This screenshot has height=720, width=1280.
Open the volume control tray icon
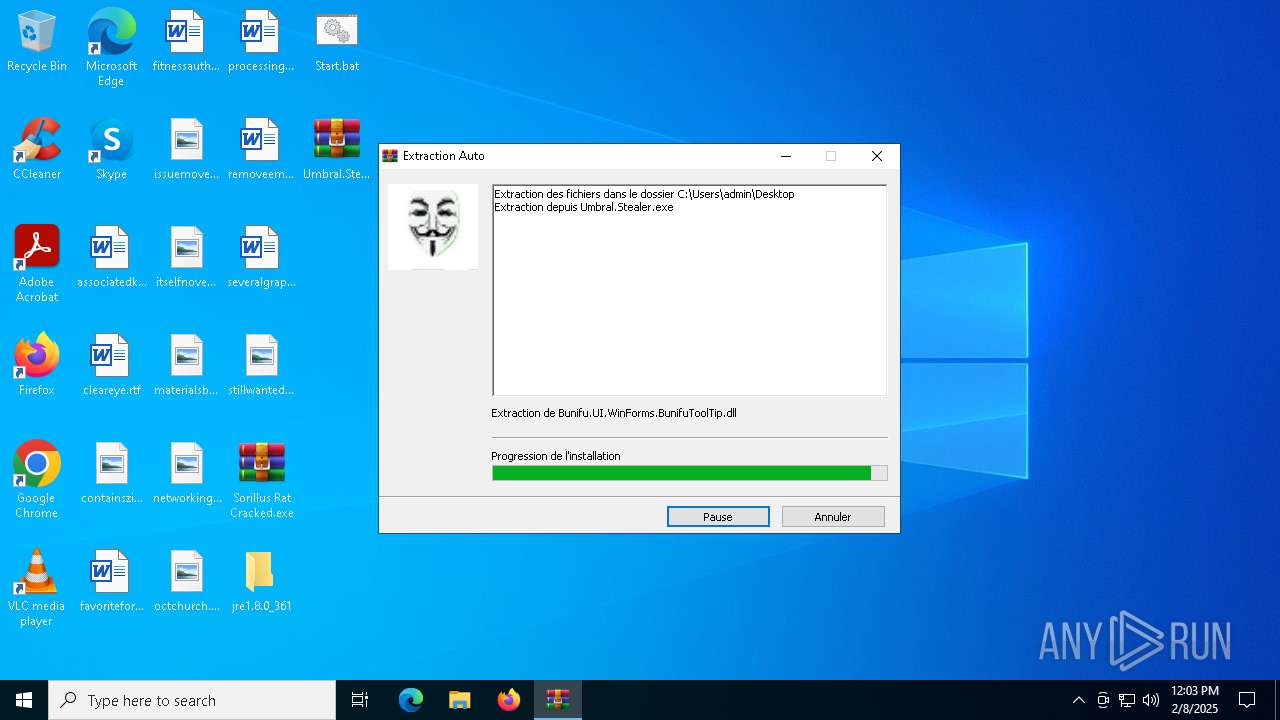[1151, 700]
